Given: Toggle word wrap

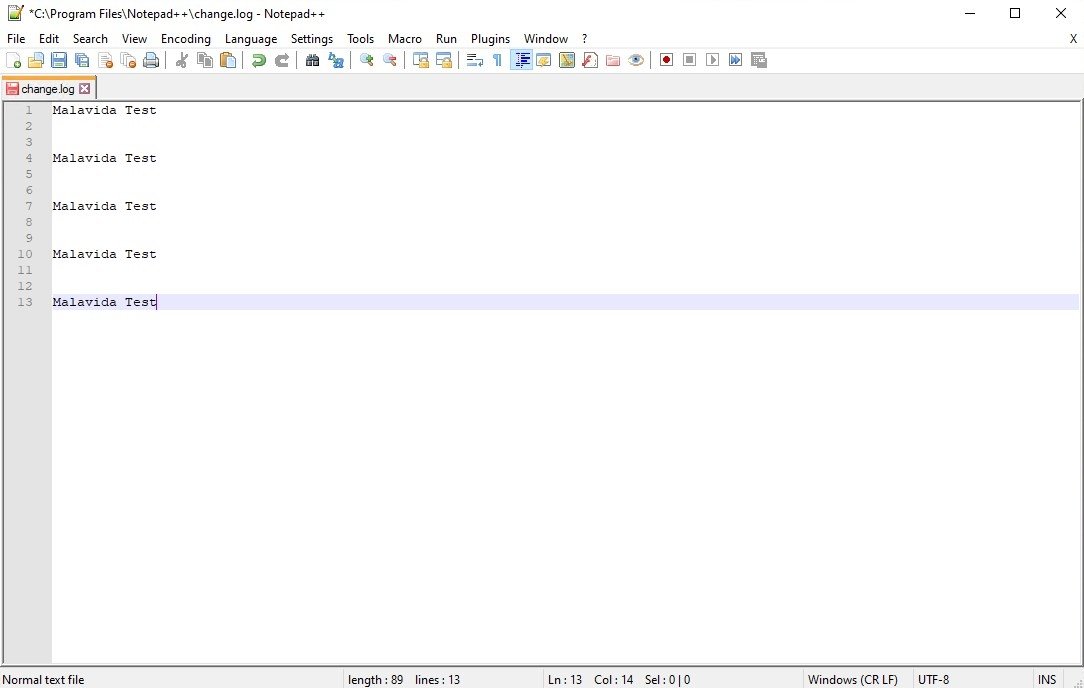Looking at the screenshot, I should coord(474,60).
